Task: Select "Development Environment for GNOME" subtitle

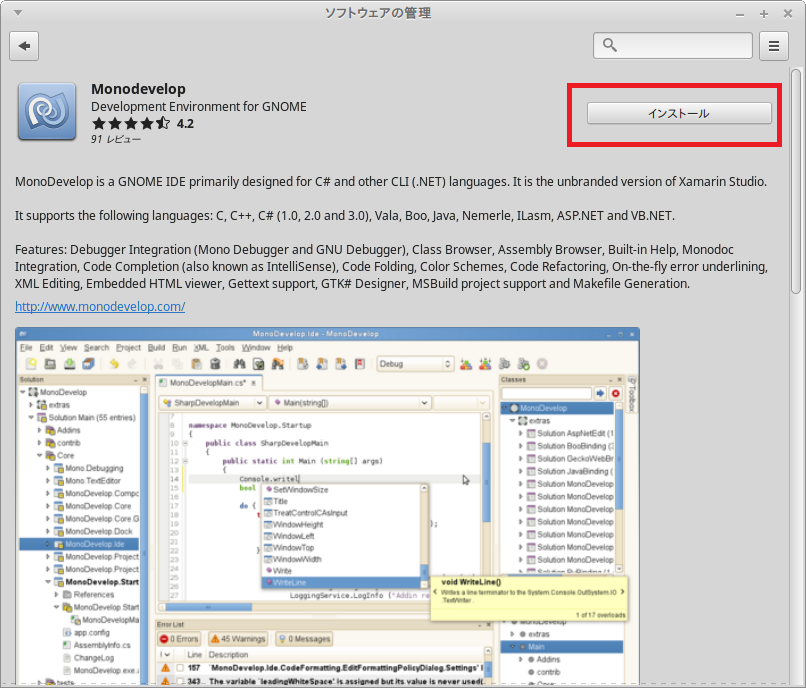Action: [199, 106]
